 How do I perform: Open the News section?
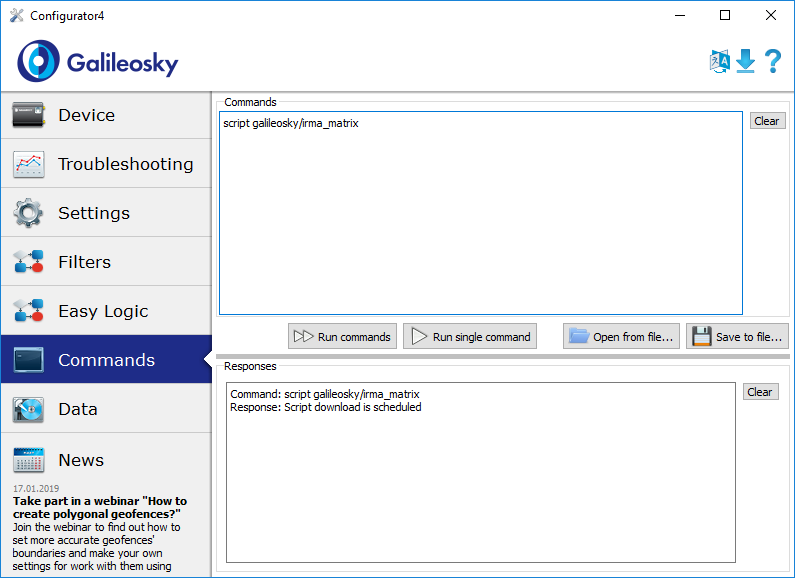[x=80, y=460]
